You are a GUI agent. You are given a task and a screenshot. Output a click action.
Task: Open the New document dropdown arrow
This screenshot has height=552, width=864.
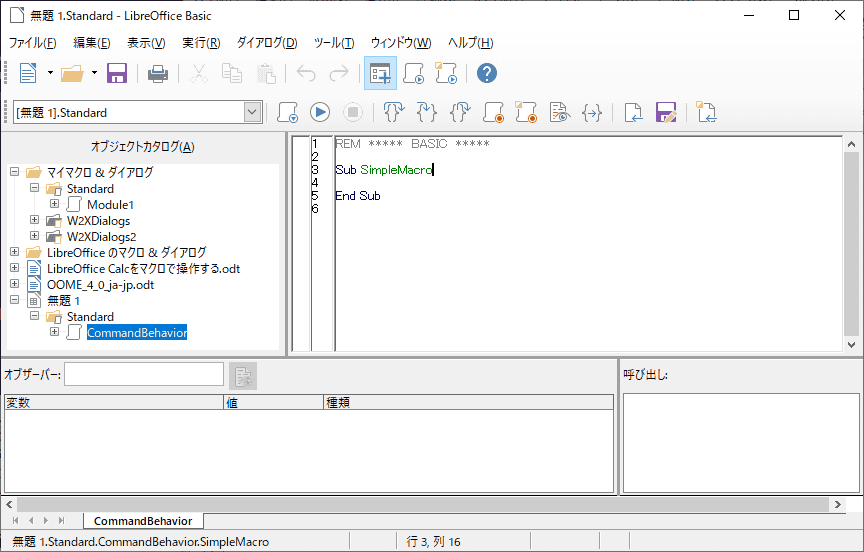click(50, 73)
